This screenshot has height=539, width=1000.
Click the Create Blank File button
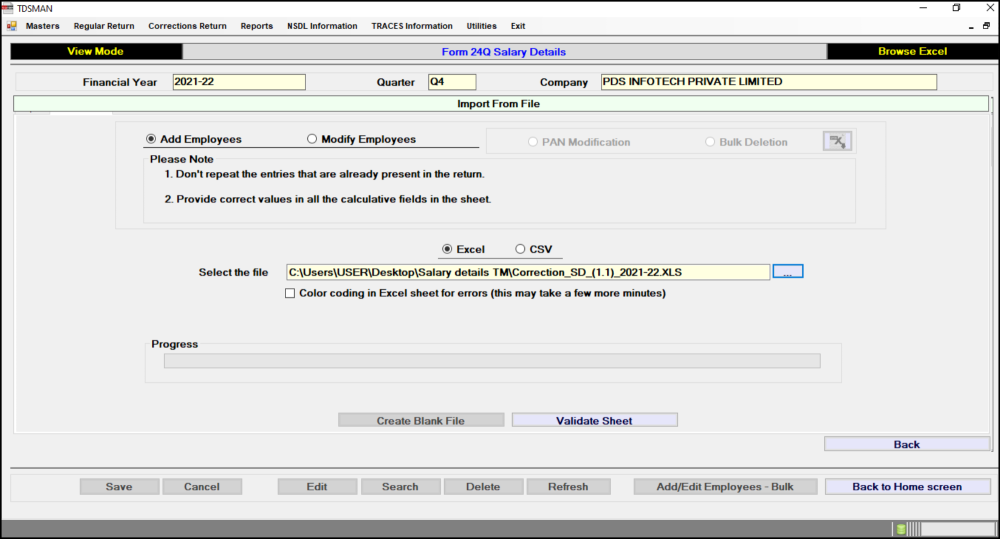click(421, 420)
